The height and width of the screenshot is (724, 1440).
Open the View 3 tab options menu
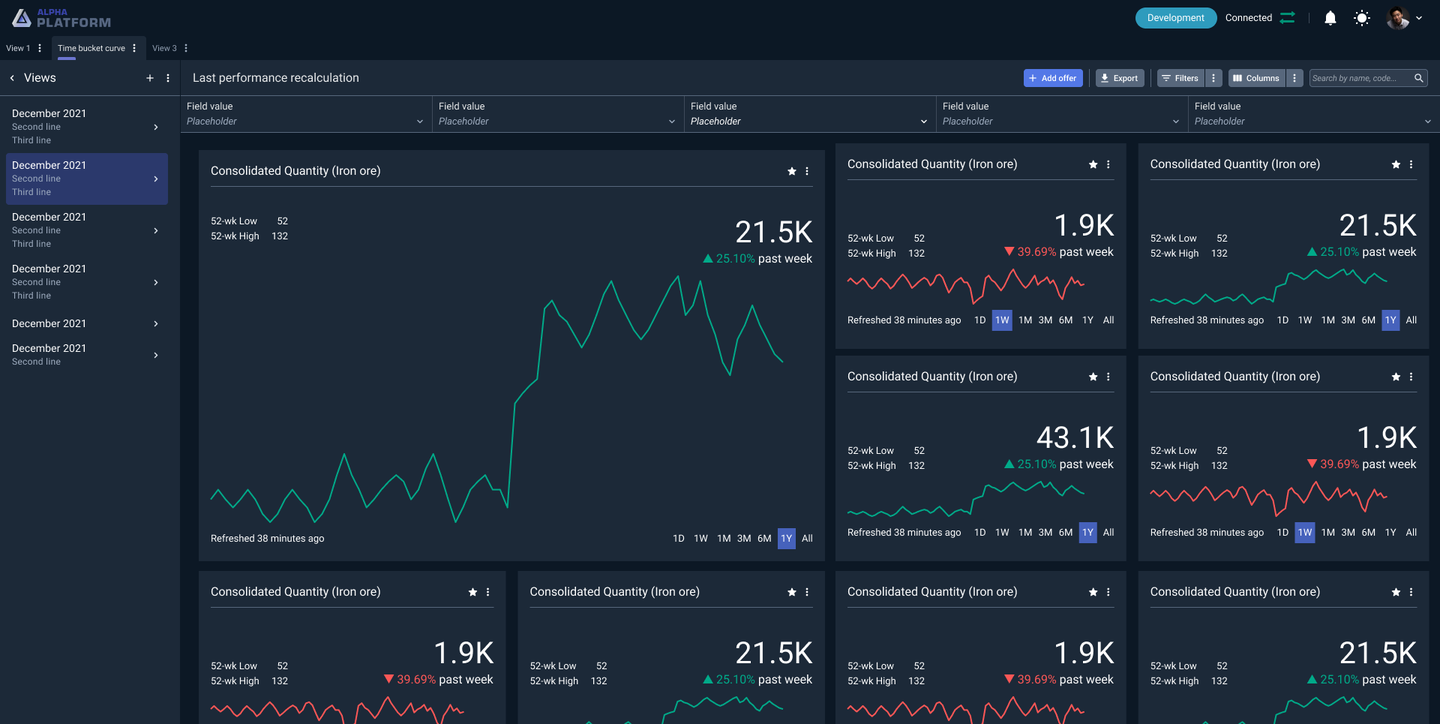tap(186, 48)
